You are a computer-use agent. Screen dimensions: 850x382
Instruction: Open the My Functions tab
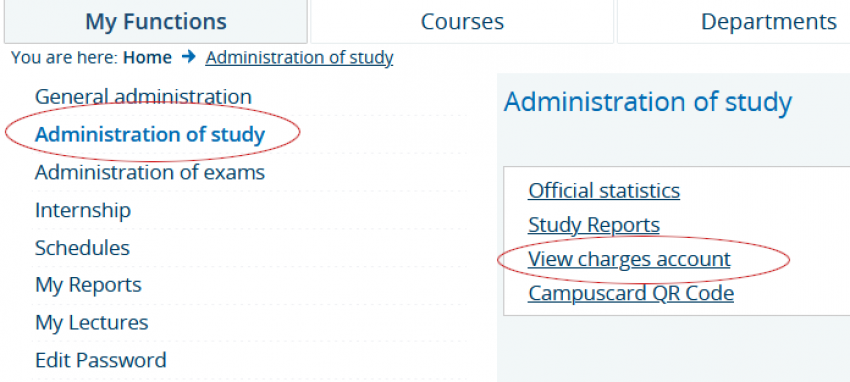tap(156, 22)
